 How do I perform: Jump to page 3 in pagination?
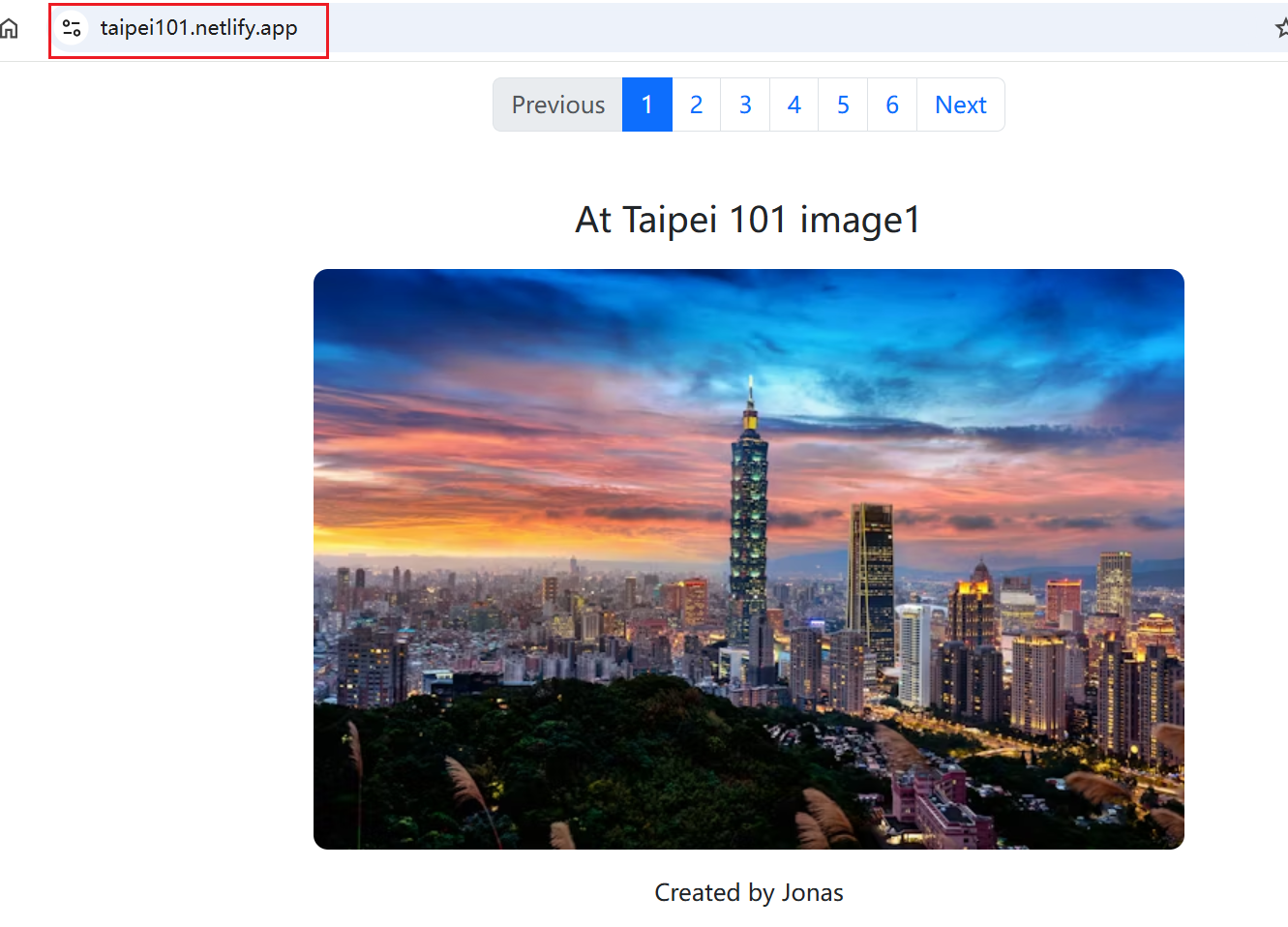pyautogui.click(x=745, y=105)
